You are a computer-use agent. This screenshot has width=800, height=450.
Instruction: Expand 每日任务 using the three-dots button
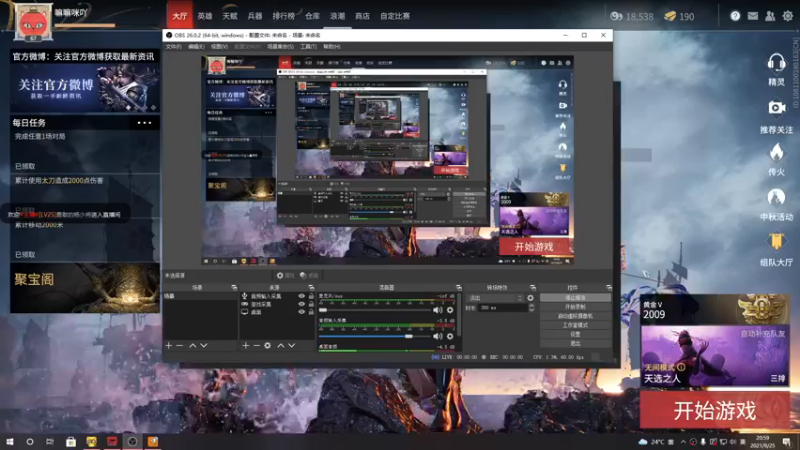pyautogui.click(x=144, y=123)
